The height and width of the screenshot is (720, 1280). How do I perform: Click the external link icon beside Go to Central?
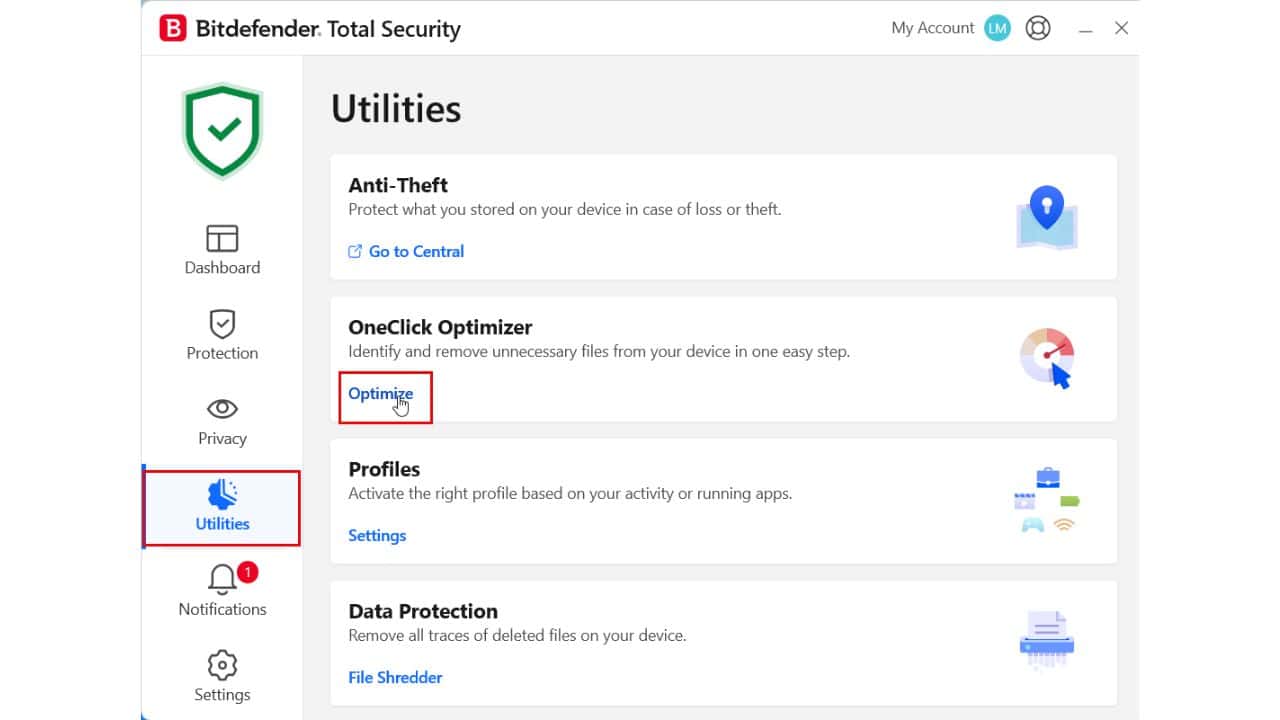(x=355, y=251)
